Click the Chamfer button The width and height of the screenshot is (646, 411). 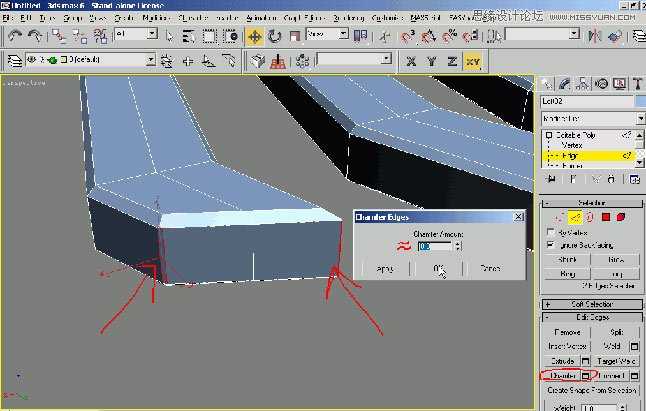tap(562, 376)
